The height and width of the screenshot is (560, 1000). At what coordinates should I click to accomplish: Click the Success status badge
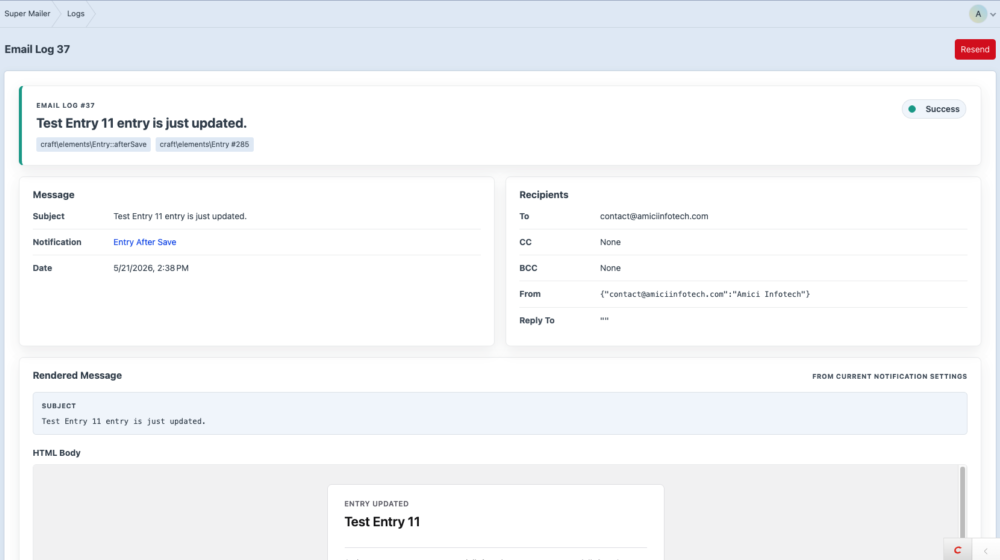point(934,109)
